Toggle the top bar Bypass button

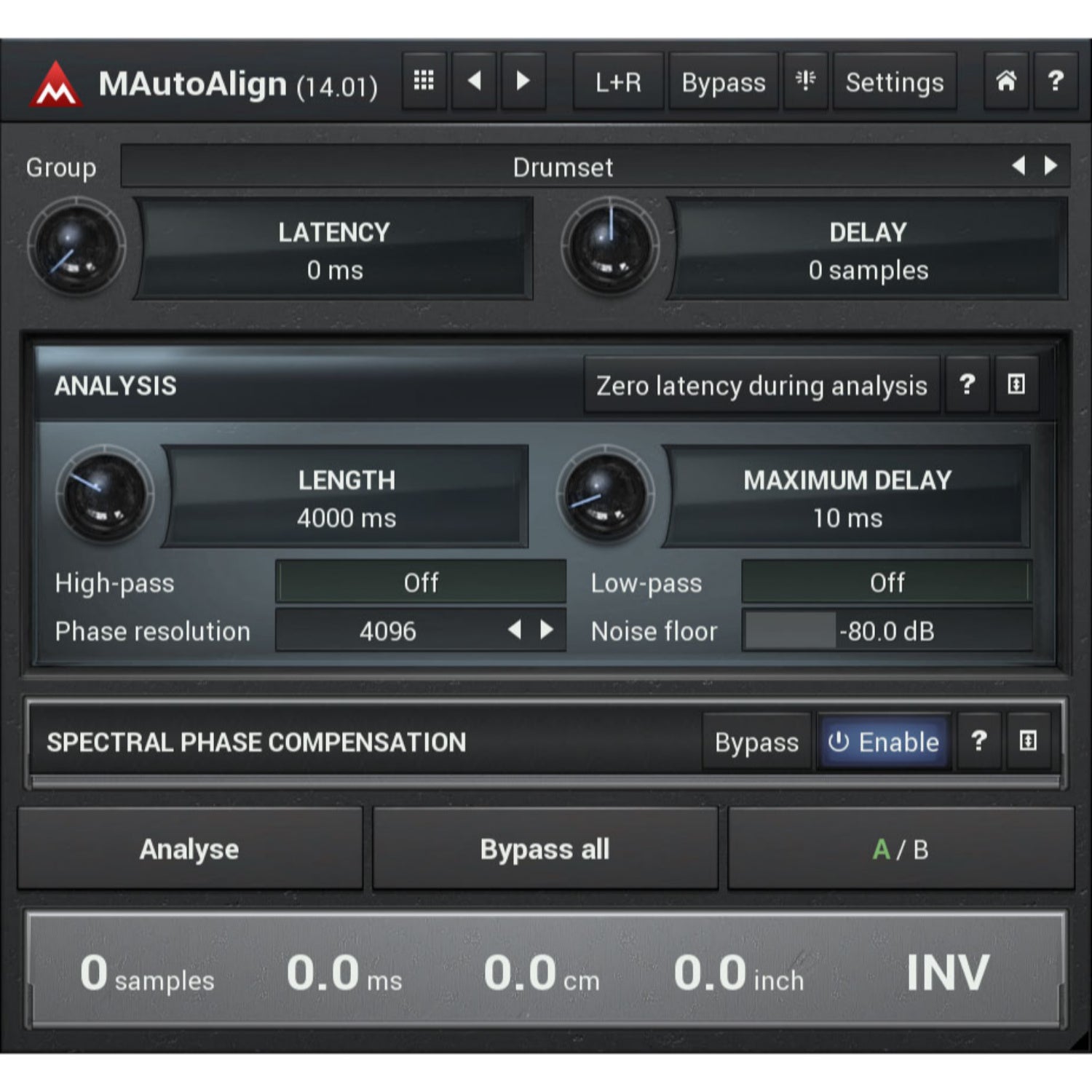(724, 81)
